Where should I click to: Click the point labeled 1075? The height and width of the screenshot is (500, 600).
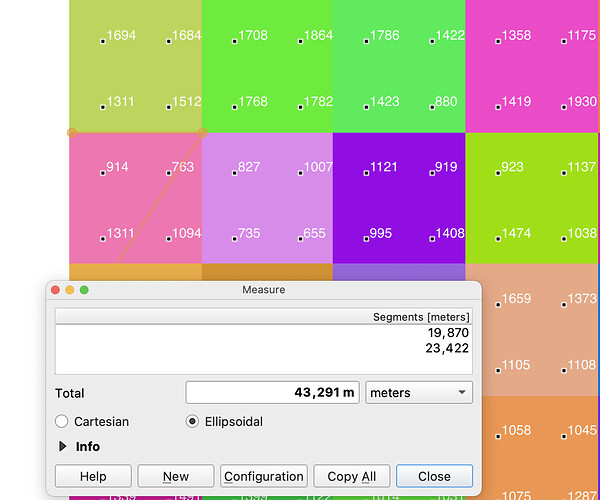[517, 495]
